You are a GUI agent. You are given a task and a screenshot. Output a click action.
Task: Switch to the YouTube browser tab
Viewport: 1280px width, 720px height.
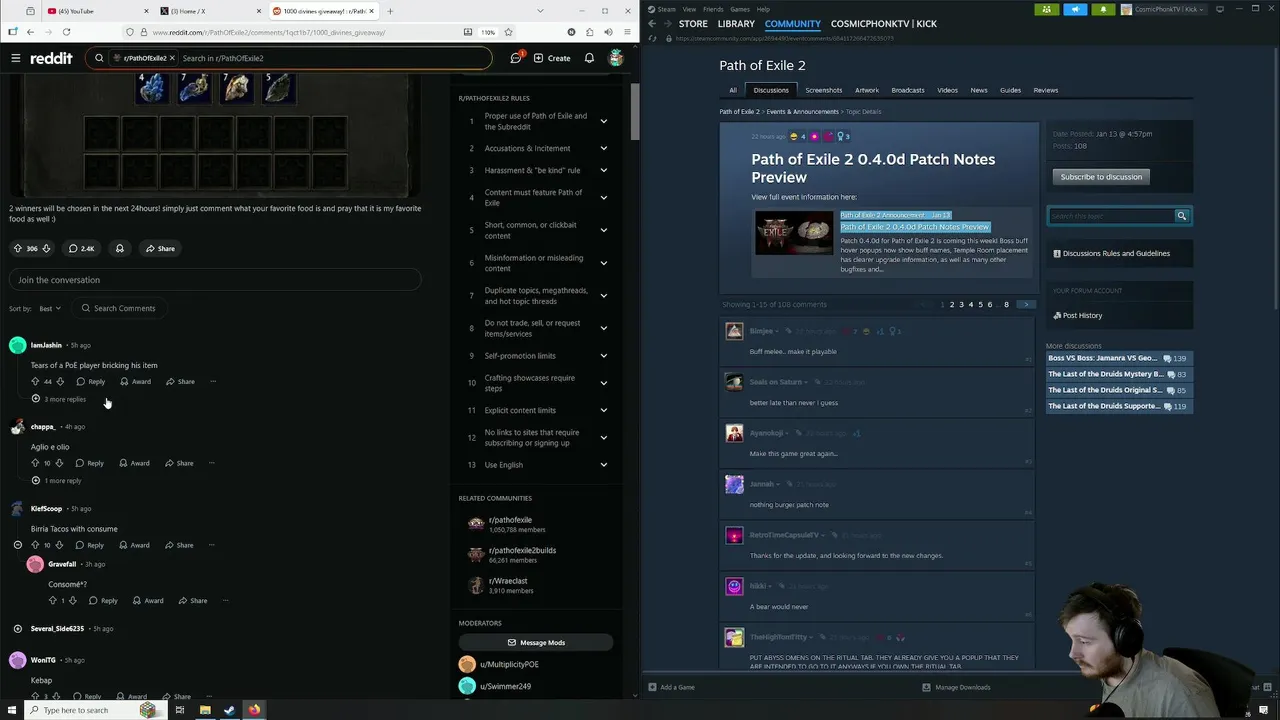coord(98,11)
